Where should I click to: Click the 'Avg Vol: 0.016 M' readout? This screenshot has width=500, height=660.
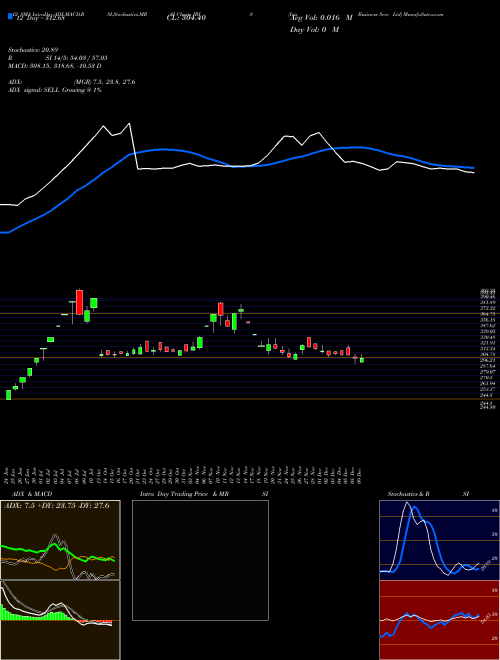[321, 18]
